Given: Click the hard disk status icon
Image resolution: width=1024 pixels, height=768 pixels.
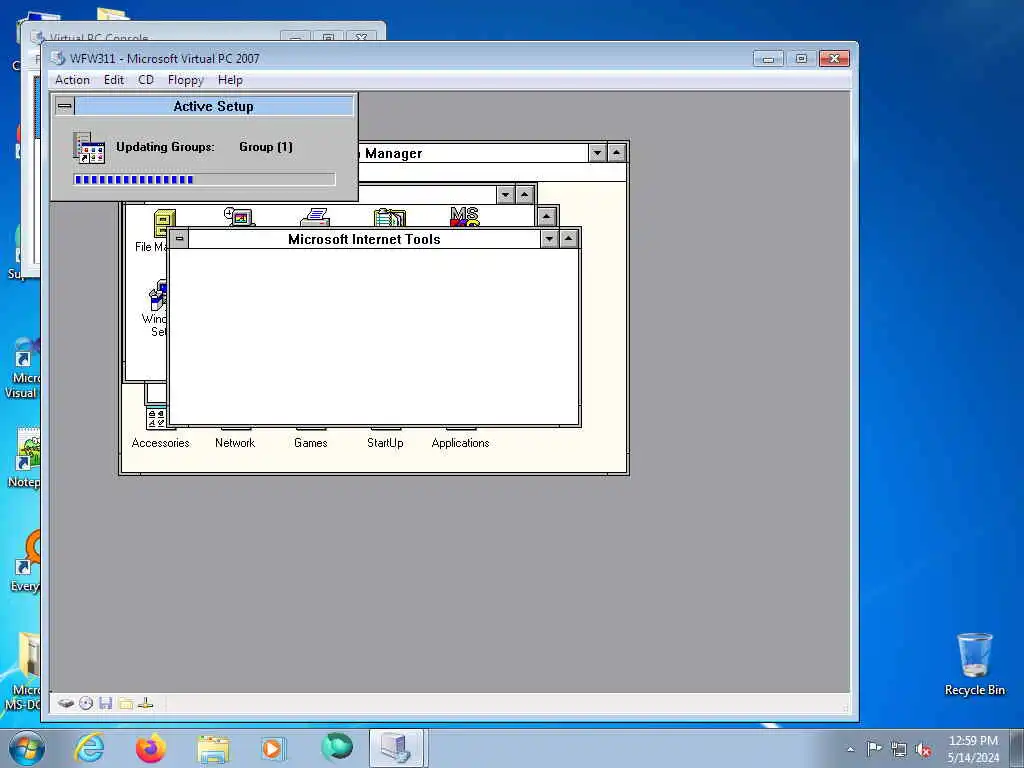Looking at the screenshot, I should coord(66,703).
